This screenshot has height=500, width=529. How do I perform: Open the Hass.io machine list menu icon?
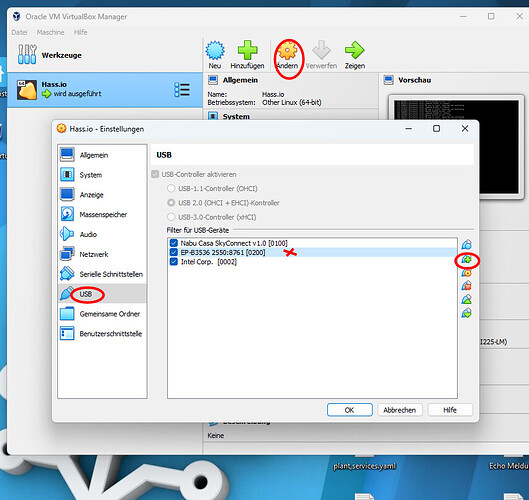tap(182, 90)
